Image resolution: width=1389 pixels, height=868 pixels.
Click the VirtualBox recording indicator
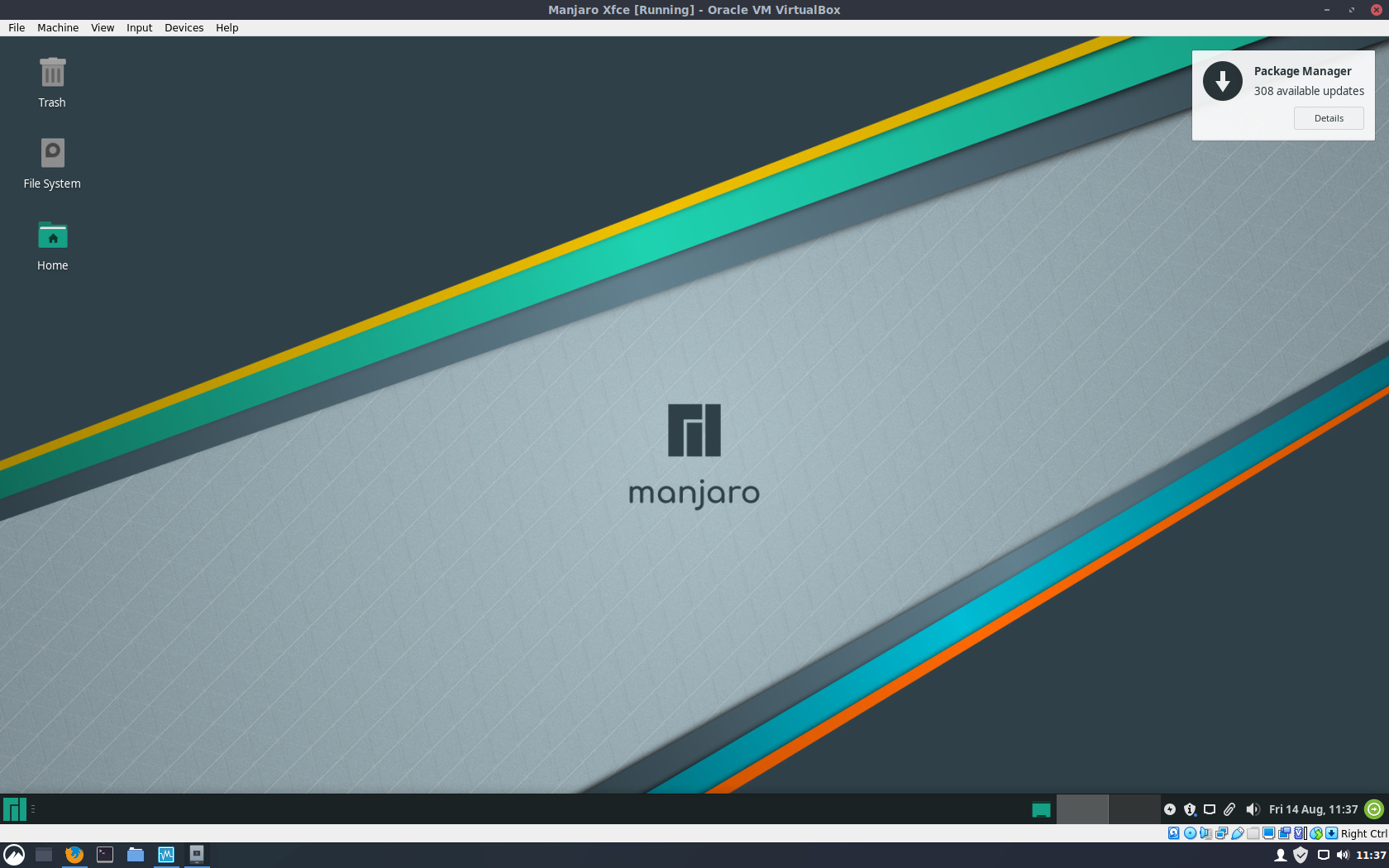pyautogui.click(x=1284, y=833)
